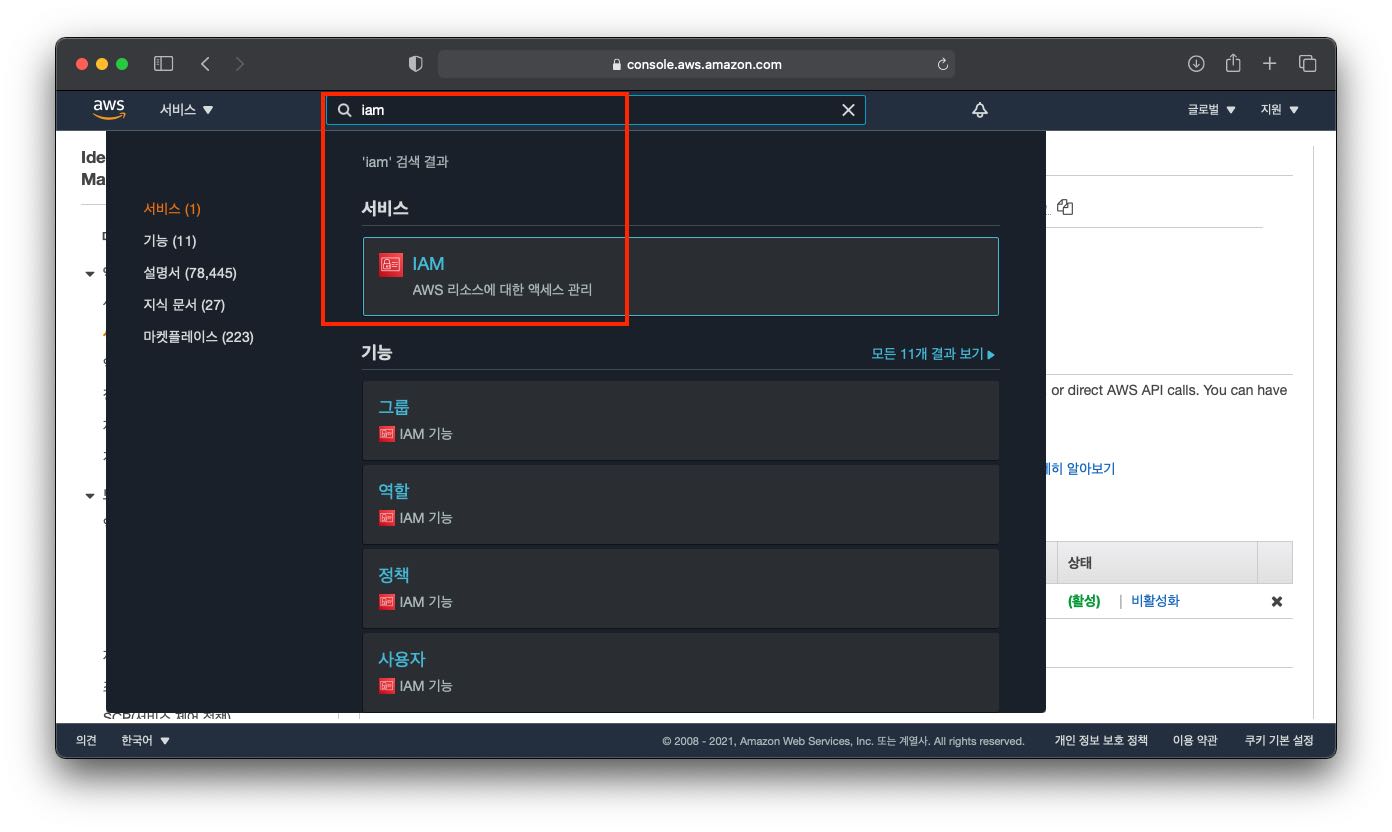This screenshot has height=832, width=1392.
Task: Collapse the upper sidebar section triangle
Action: point(90,274)
